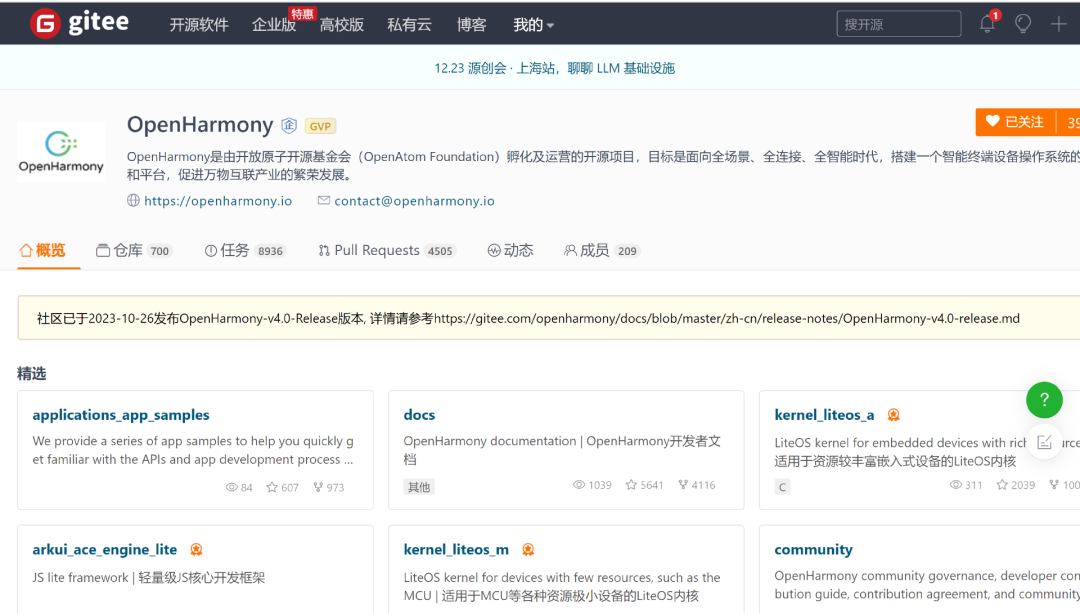Image resolution: width=1080 pixels, height=613 pixels.
Task: Click the fork count 973 on applications_app_samples
Action: click(329, 487)
